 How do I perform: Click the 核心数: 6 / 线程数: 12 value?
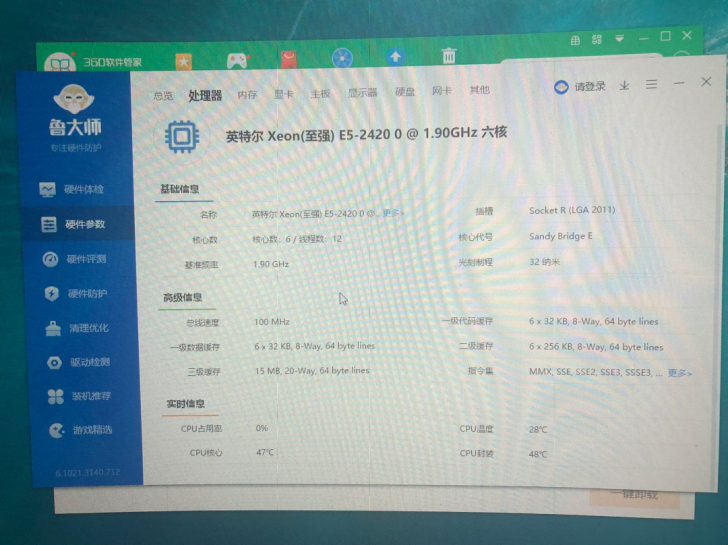(297, 239)
